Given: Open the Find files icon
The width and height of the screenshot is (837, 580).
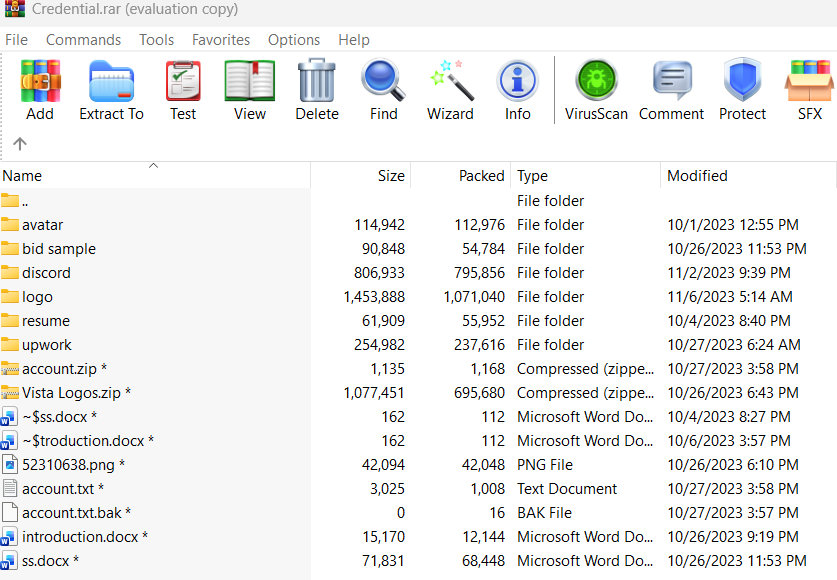Looking at the screenshot, I should pos(383,80).
